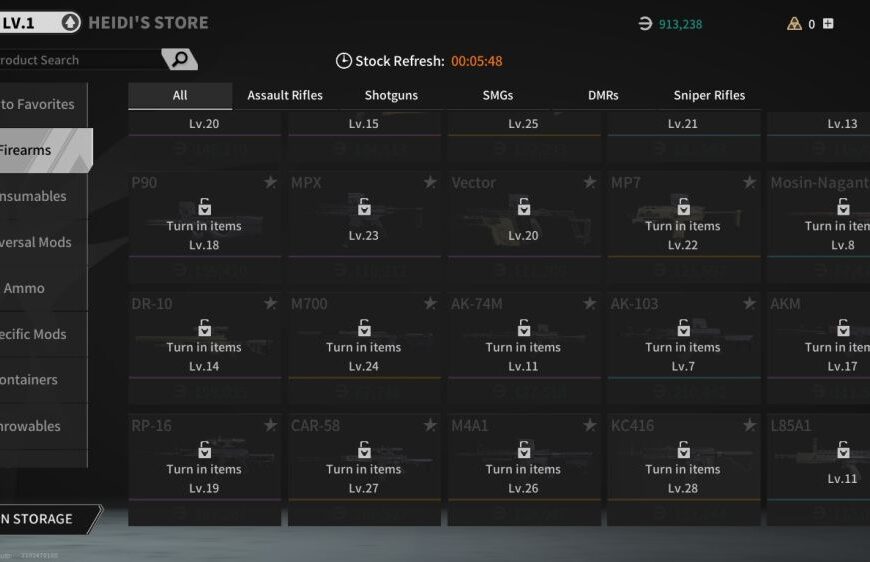The height and width of the screenshot is (562, 870).
Task: Click the star icon on KC416
Action: (x=749, y=426)
